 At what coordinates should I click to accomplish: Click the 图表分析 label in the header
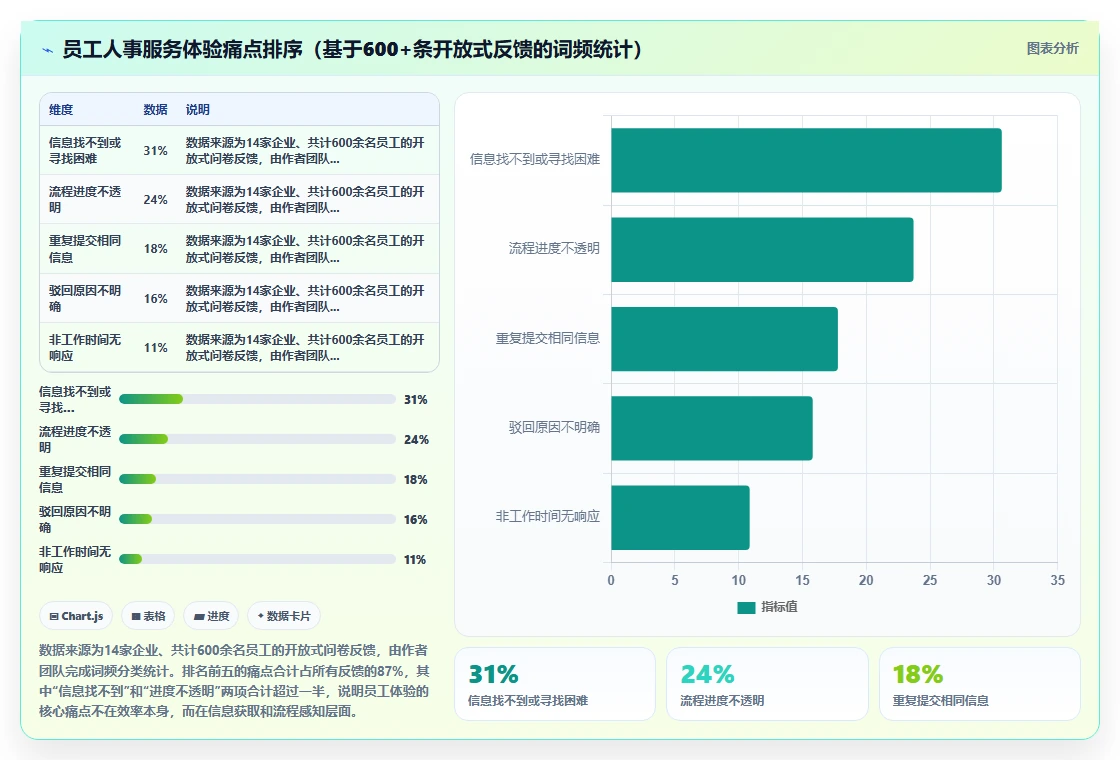coord(1052,49)
